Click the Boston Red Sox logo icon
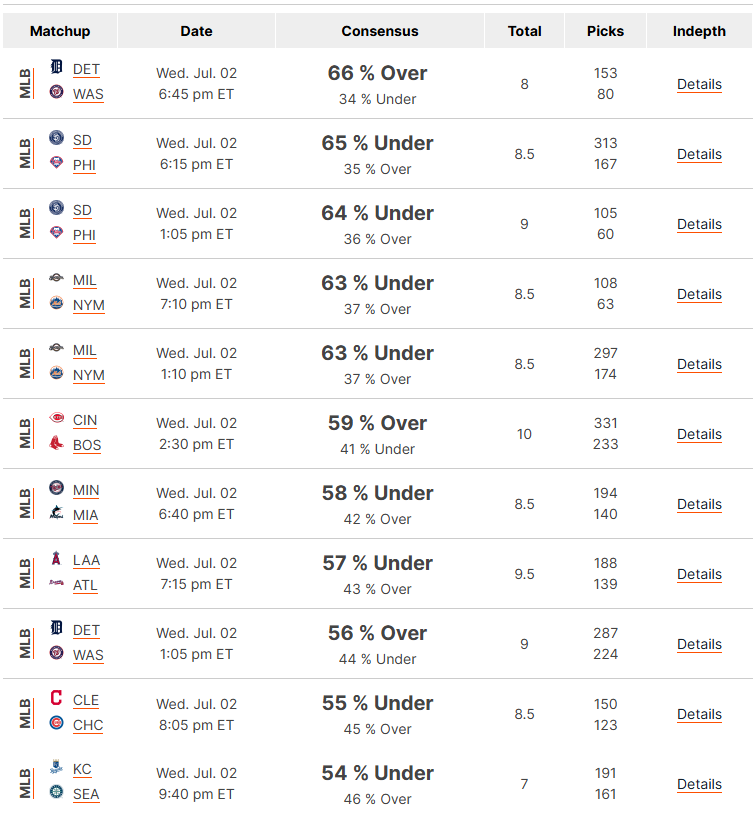Screen dimensions: 753x818 click(x=56, y=443)
